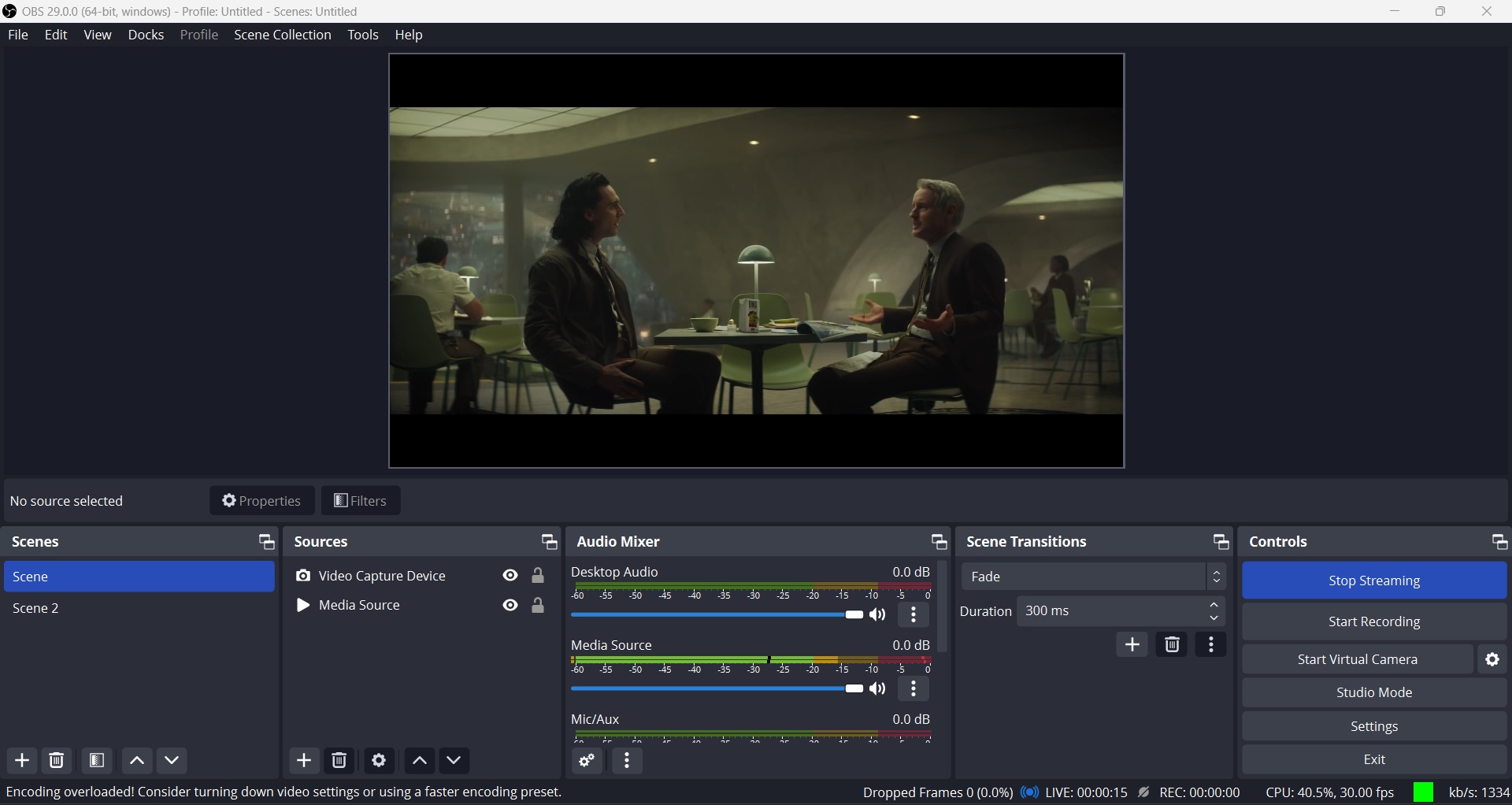Move source down in Sources dock

click(454, 760)
